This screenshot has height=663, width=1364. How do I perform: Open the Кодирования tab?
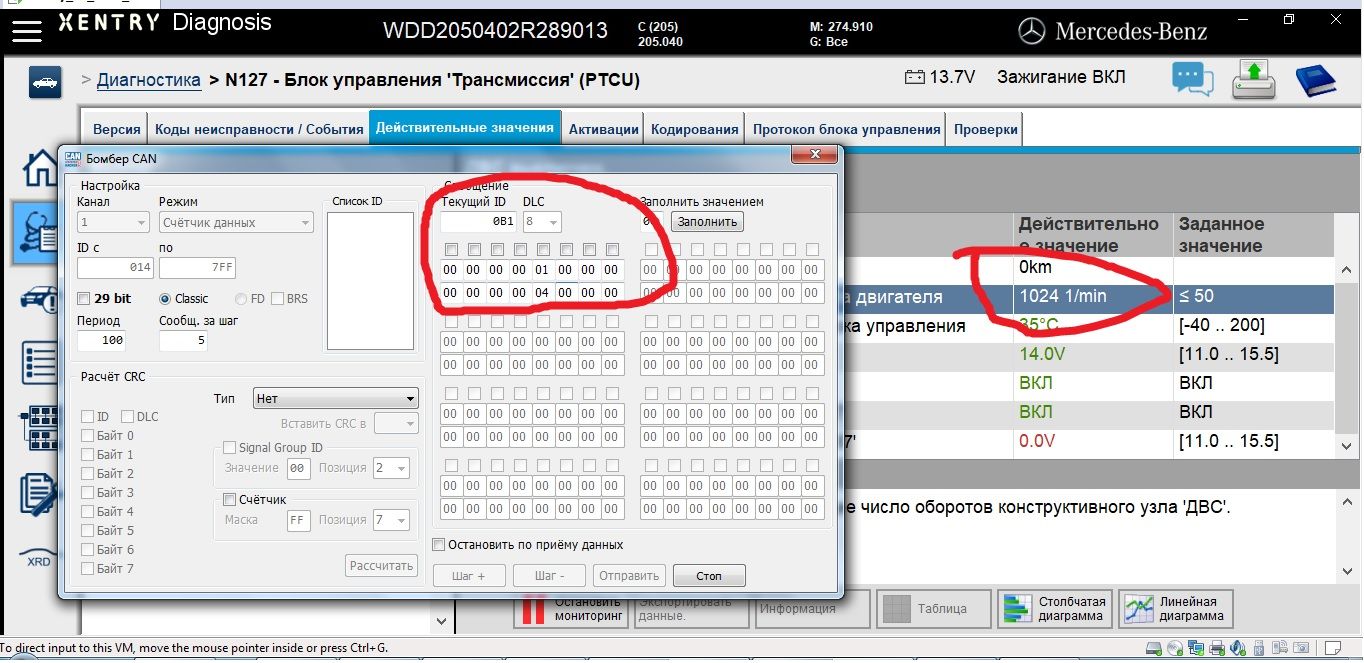coord(695,129)
